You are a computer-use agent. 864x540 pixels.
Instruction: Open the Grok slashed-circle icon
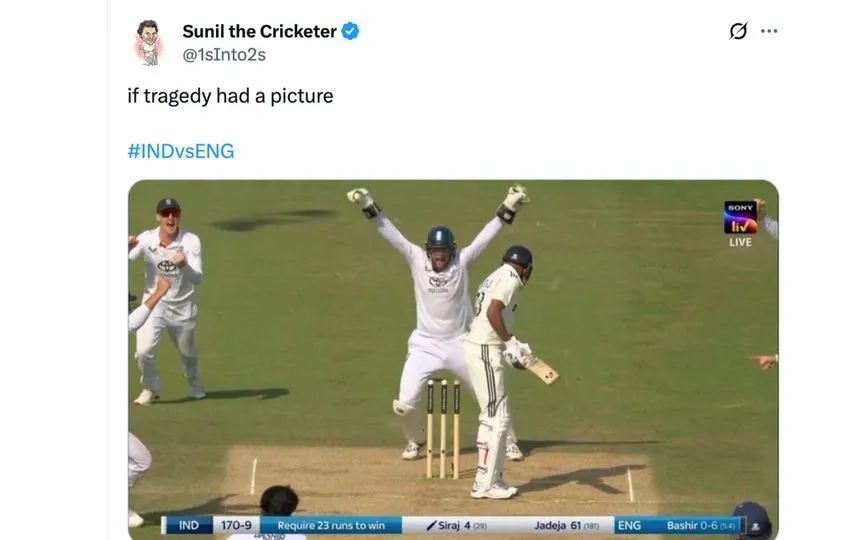(x=738, y=31)
